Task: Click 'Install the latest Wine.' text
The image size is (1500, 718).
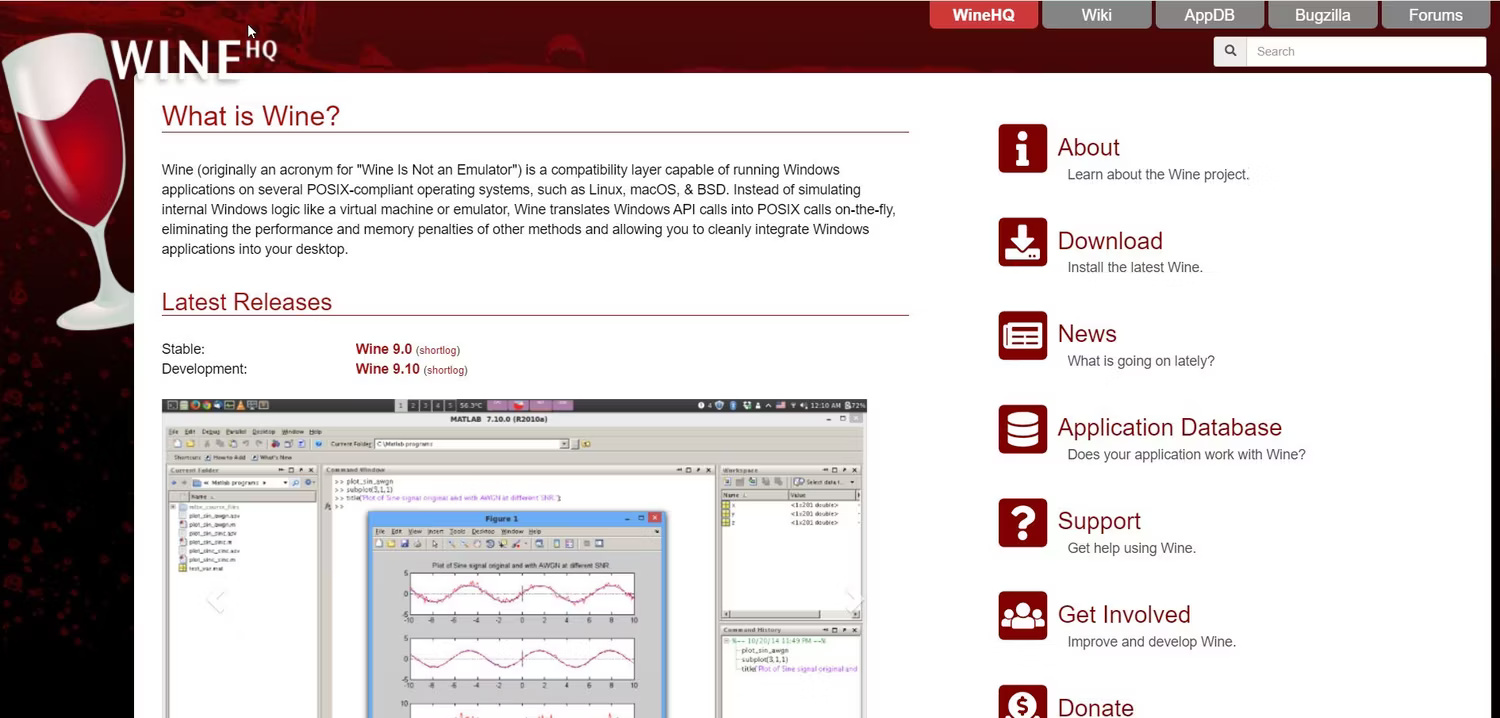Action: tap(1135, 268)
